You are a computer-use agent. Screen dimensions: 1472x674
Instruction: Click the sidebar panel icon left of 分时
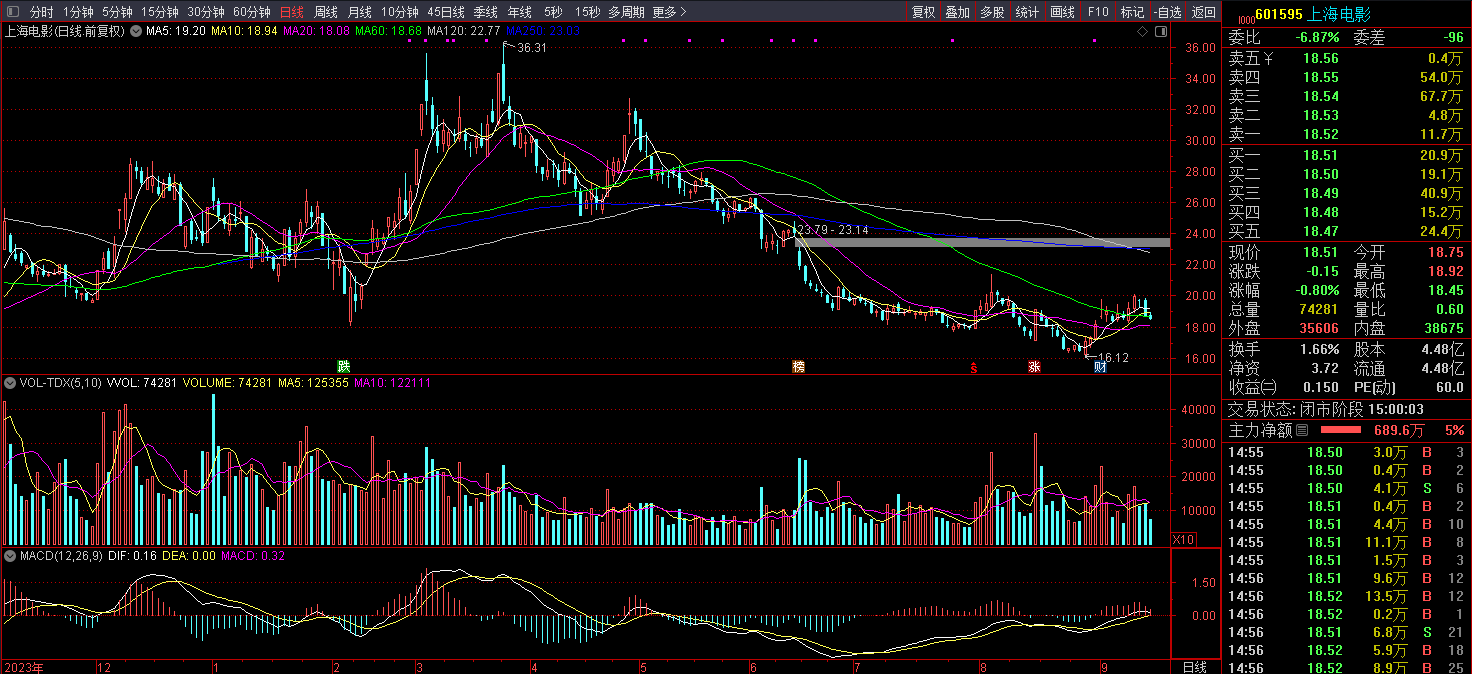(x=12, y=12)
